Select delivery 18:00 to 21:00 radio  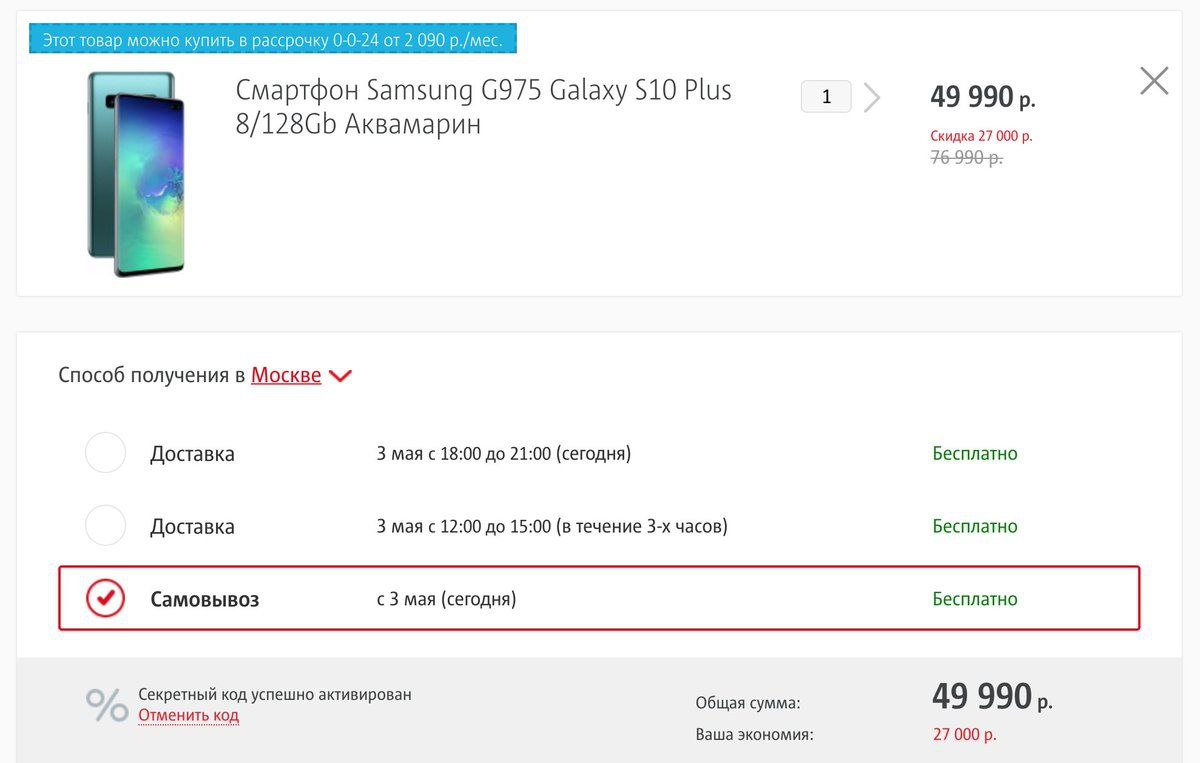point(105,453)
